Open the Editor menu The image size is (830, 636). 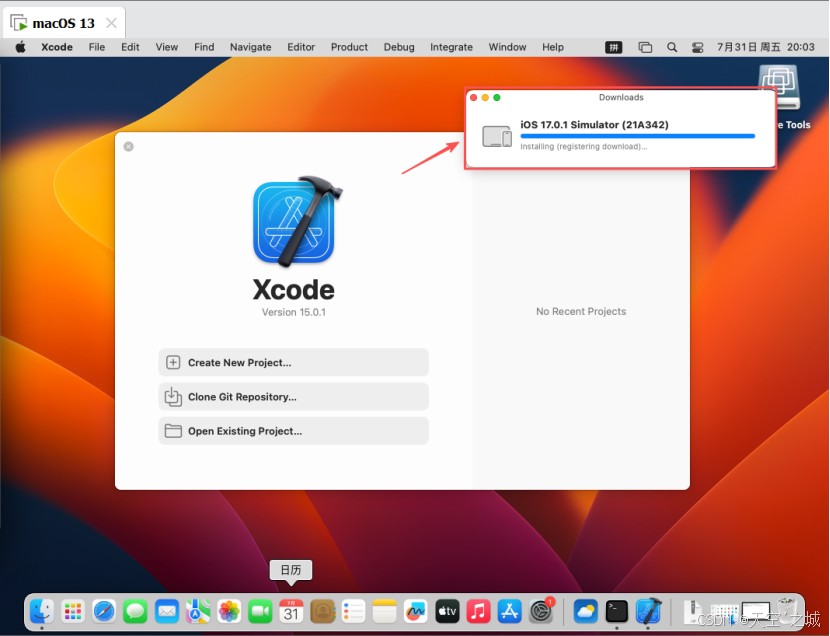301,47
